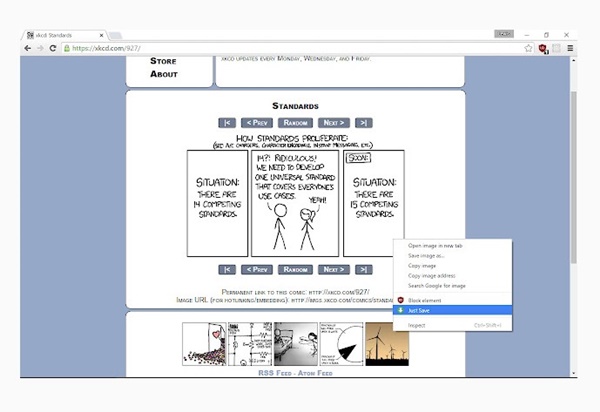Open the Atom Feed link

pyautogui.click(x=315, y=373)
